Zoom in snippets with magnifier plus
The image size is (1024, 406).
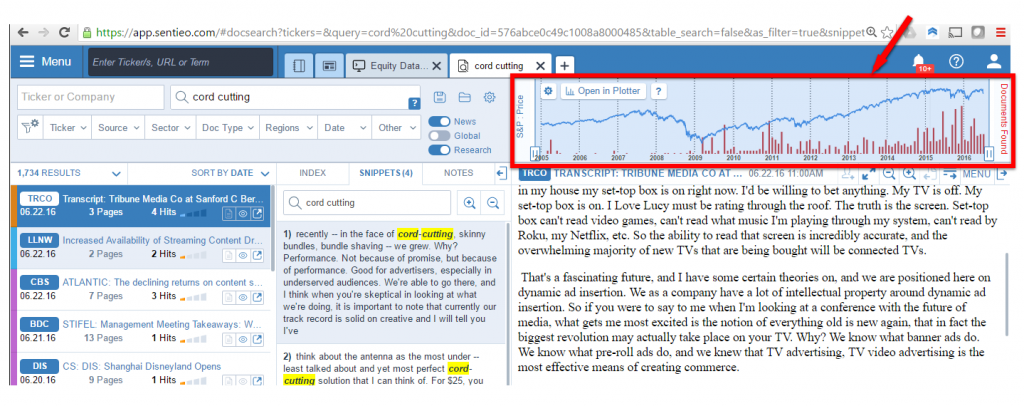tap(470, 202)
